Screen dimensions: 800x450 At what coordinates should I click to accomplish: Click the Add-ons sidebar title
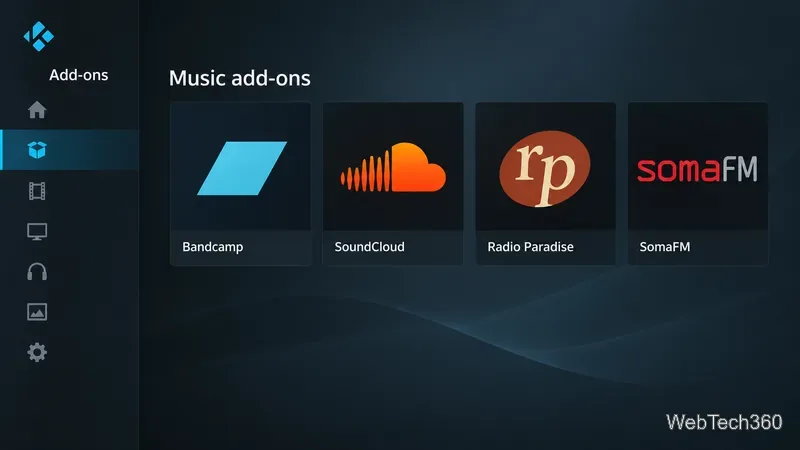(79, 75)
